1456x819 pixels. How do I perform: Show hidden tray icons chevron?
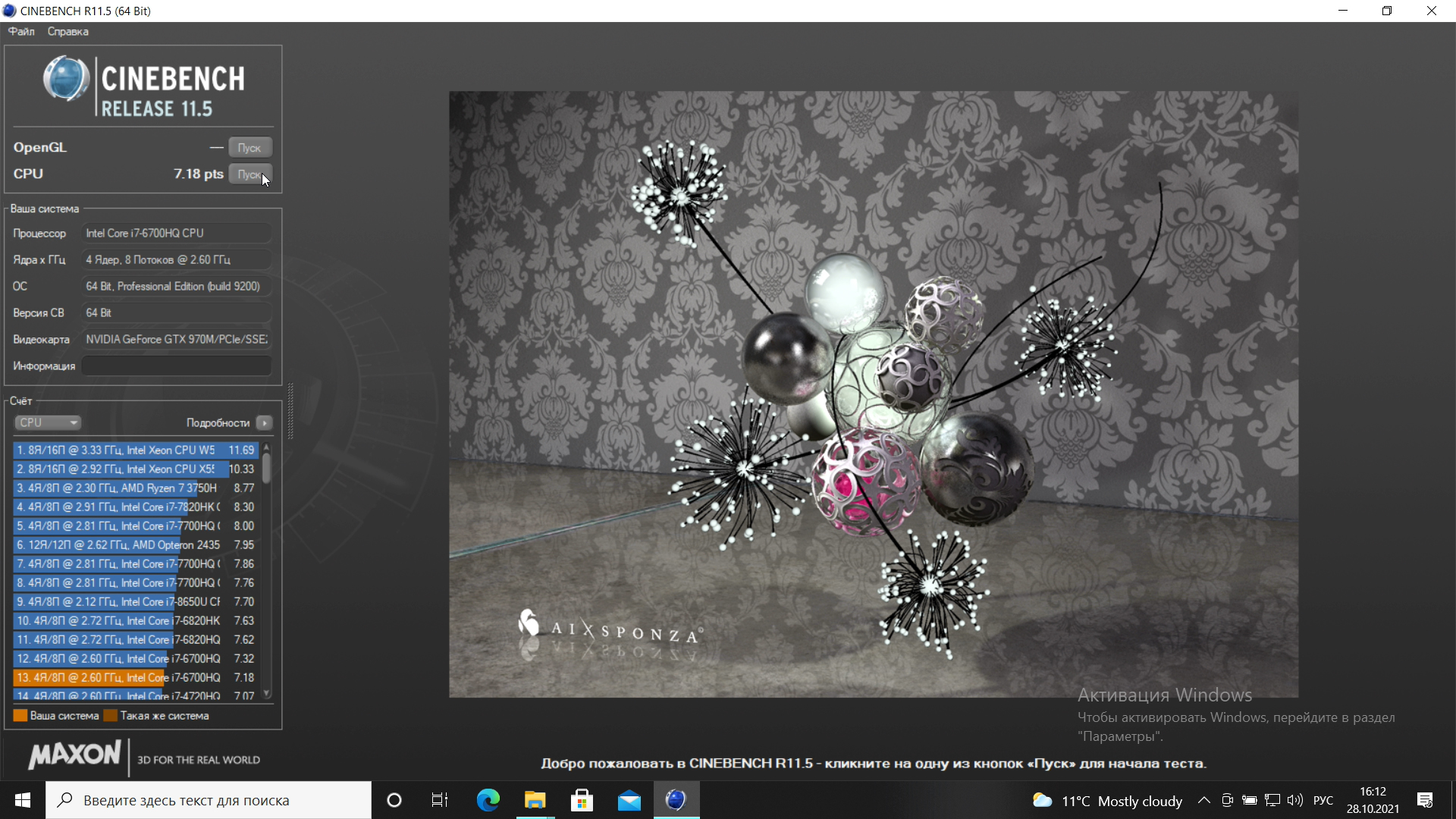click(1204, 800)
